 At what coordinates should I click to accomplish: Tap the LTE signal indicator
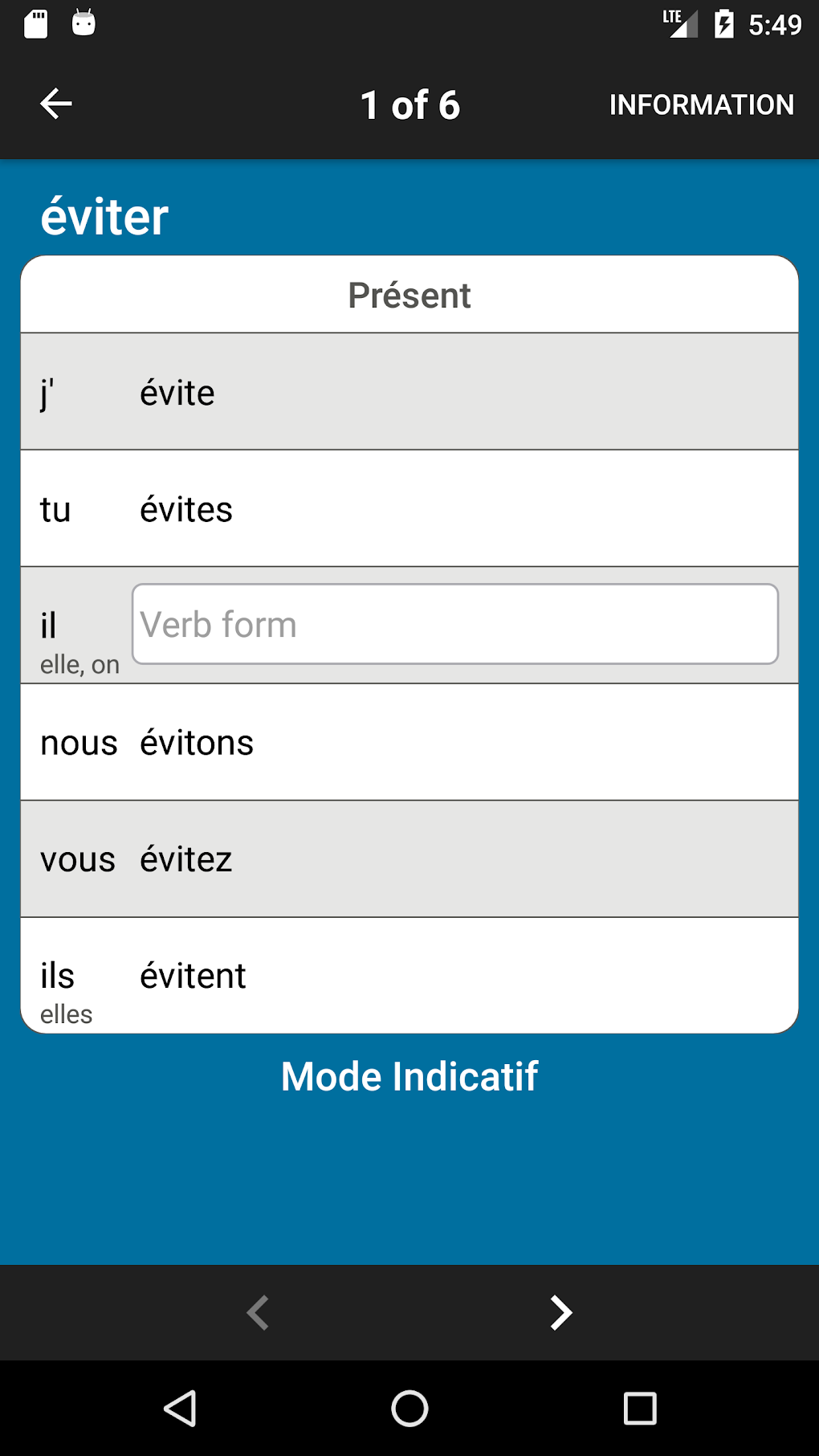click(680, 23)
